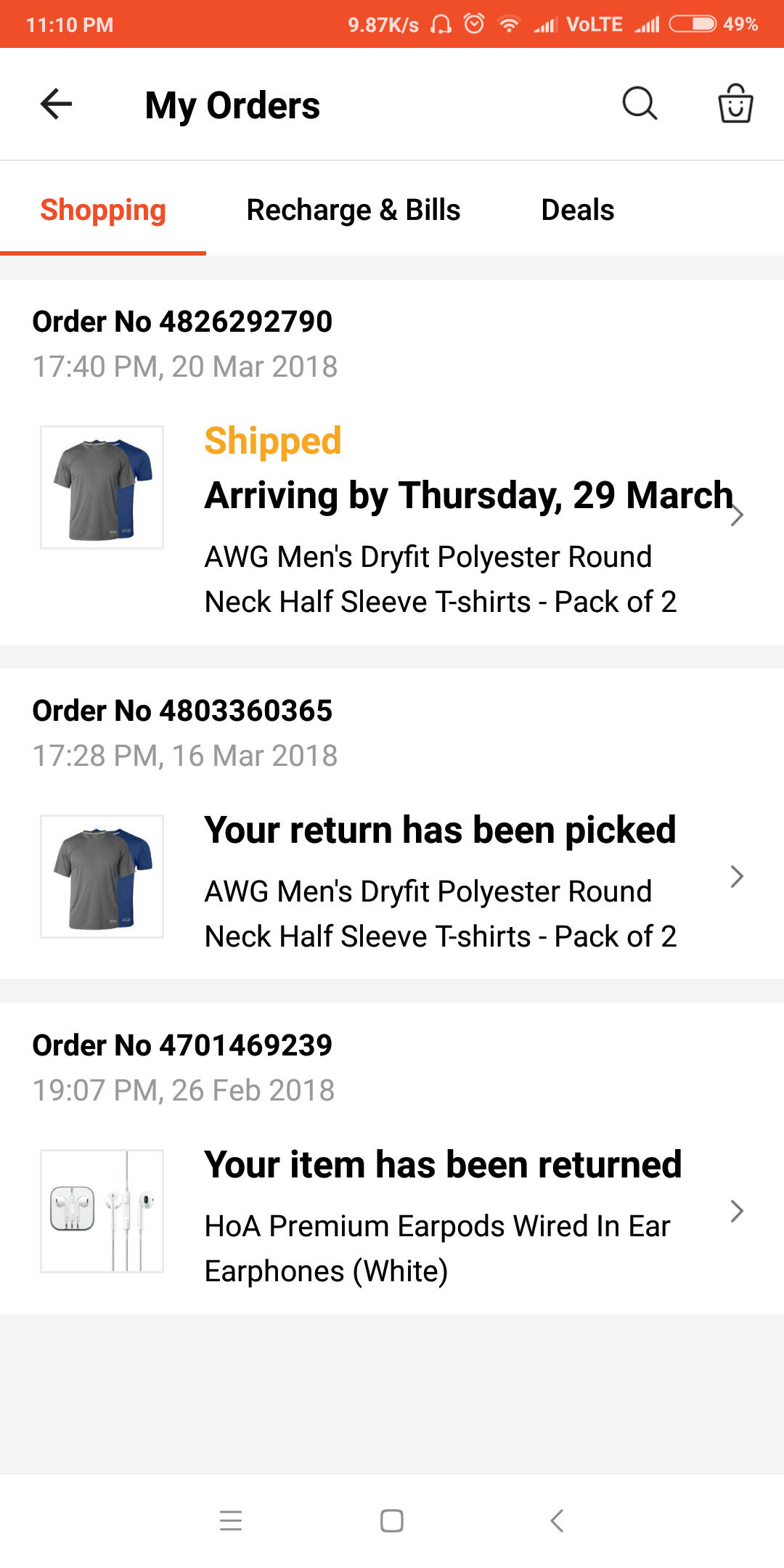The image size is (784, 1568).
Task: Expand shipped order chevron for 29 March
Action: [x=737, y=515]
